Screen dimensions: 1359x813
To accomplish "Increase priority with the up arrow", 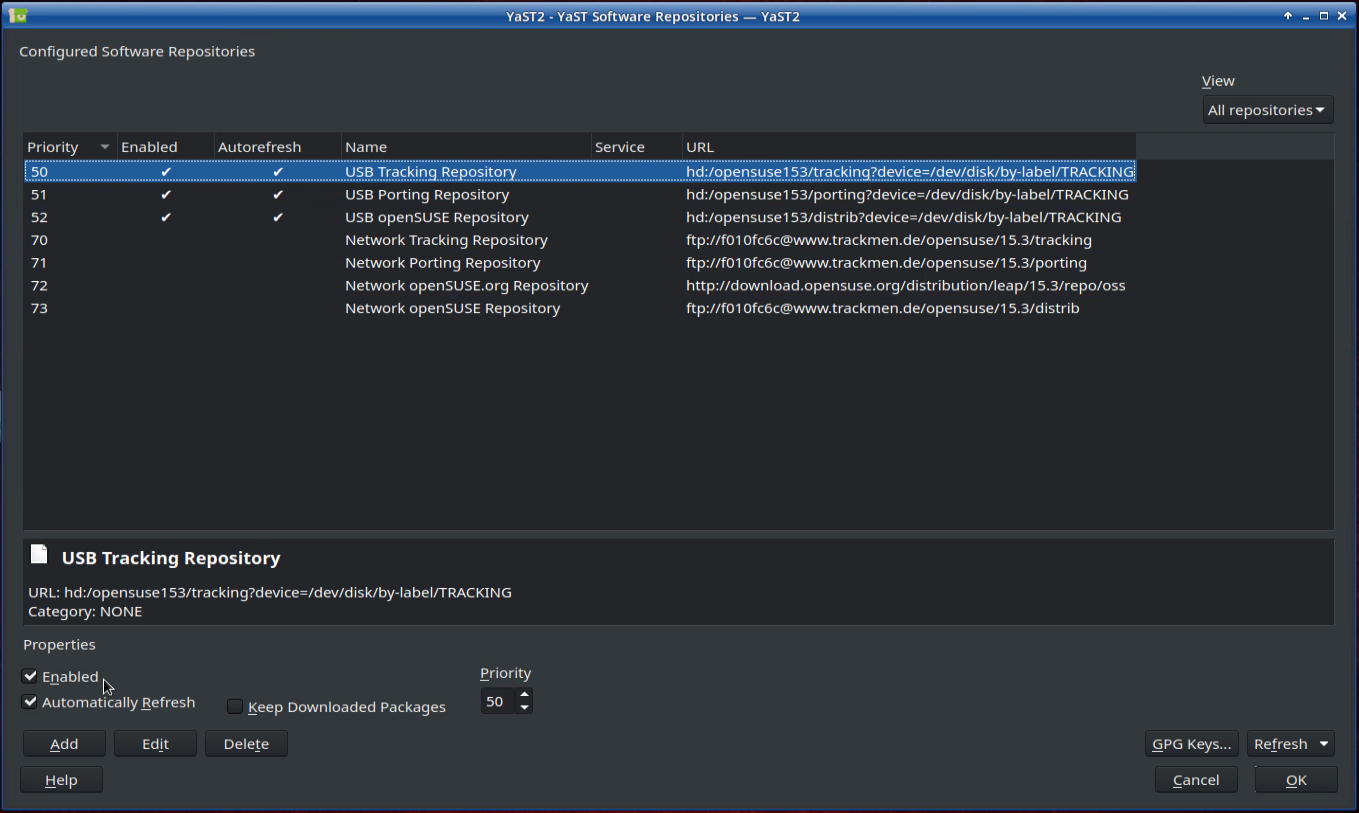I will point(524,695).
